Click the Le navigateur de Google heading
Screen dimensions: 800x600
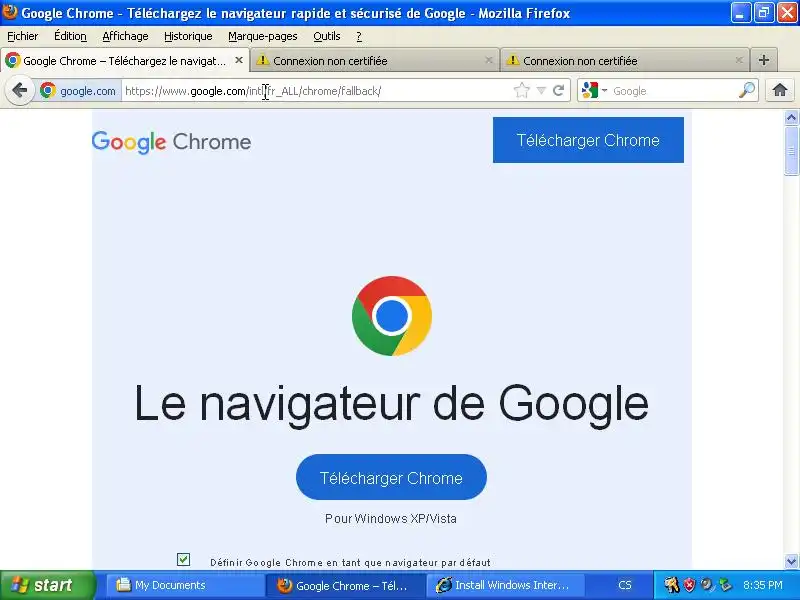tap(391, 403)
